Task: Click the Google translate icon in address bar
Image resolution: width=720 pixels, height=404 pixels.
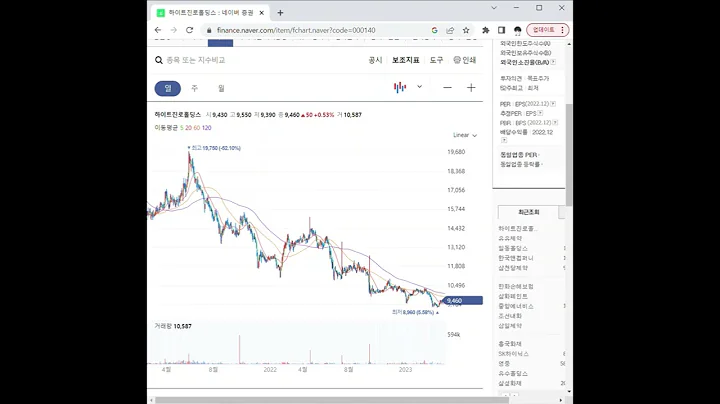Action: tap(434, 30)
